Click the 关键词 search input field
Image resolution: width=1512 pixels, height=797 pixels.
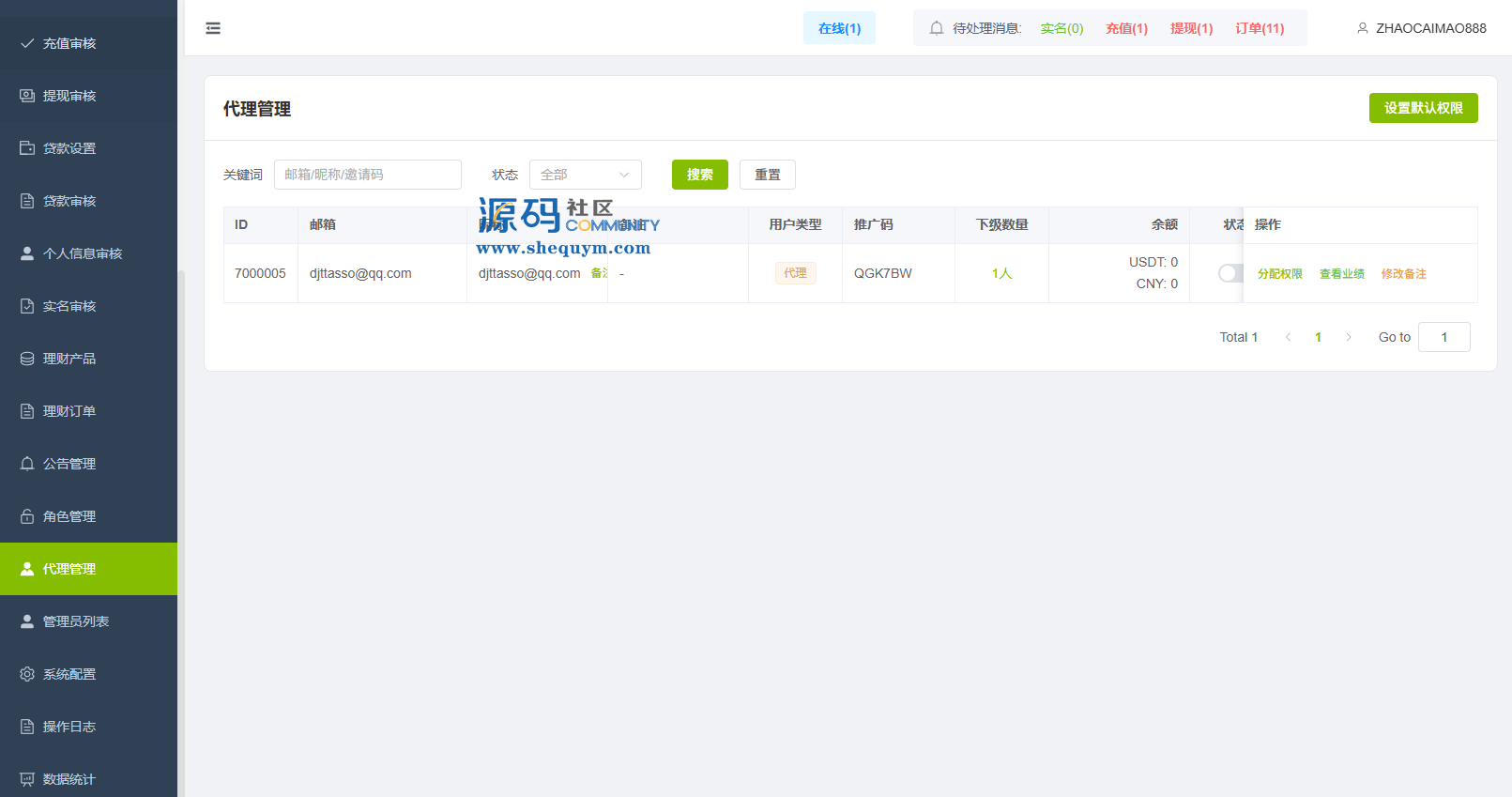pos(367,175)
